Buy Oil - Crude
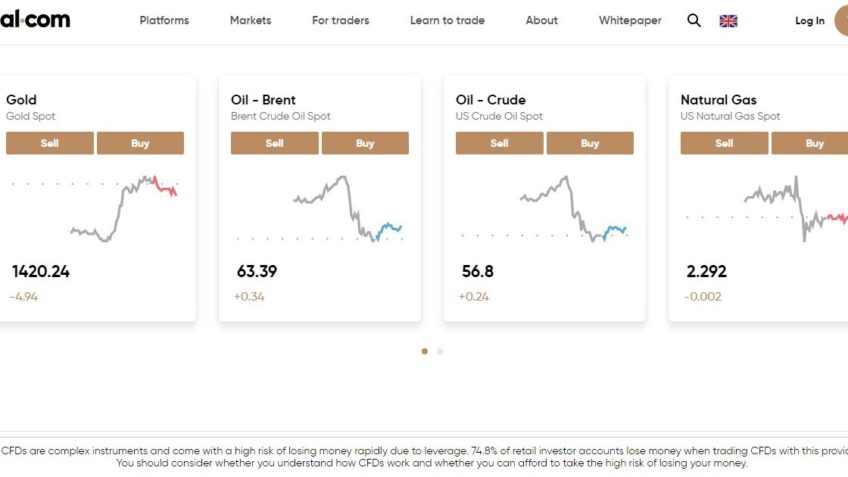Viewport: 848px width, 477px height. [x=590, y=143]
